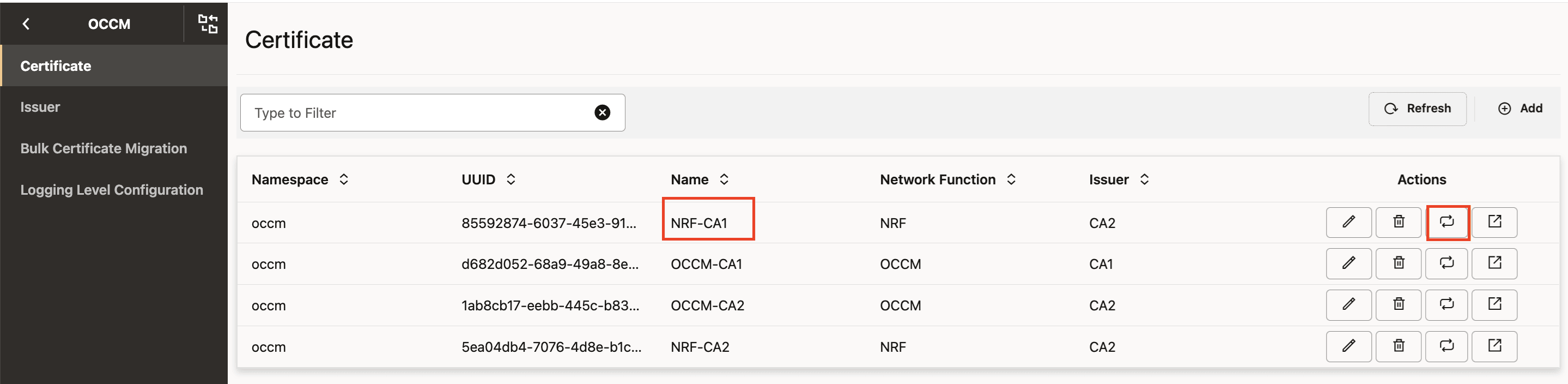Delete the OCCM-CA1 certificate using the trash icon
The height and width of the screenshot is (384, 1568).
pyautogui.click(x=1398, y=263)
